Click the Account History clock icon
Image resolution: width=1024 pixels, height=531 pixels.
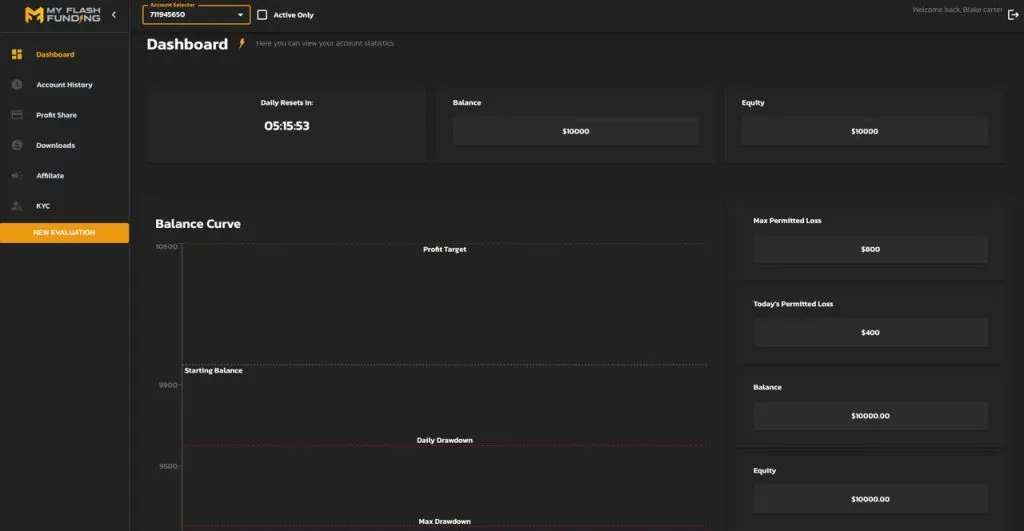(x=17, y=85)
